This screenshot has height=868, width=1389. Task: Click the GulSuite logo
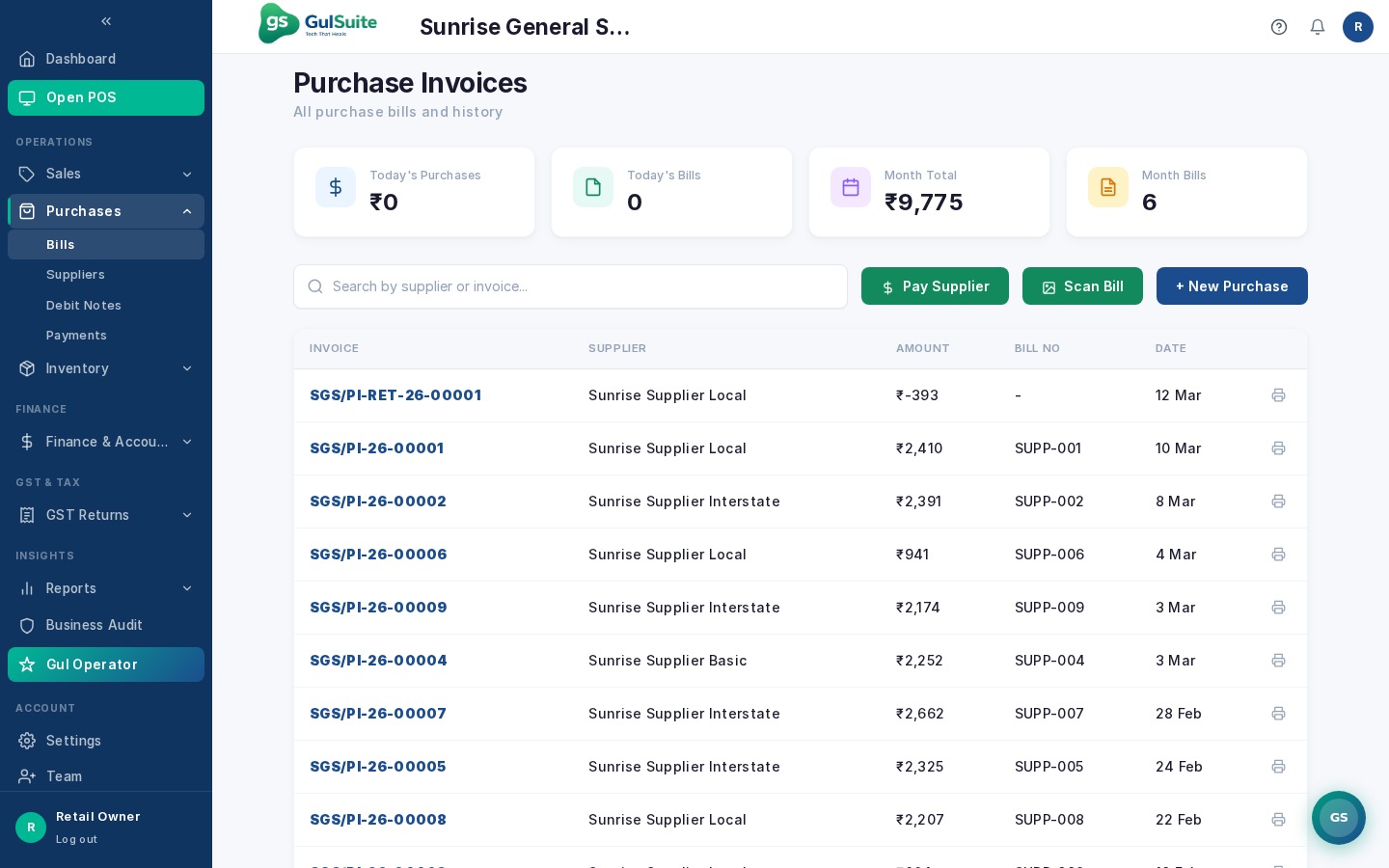pos(318,23)
